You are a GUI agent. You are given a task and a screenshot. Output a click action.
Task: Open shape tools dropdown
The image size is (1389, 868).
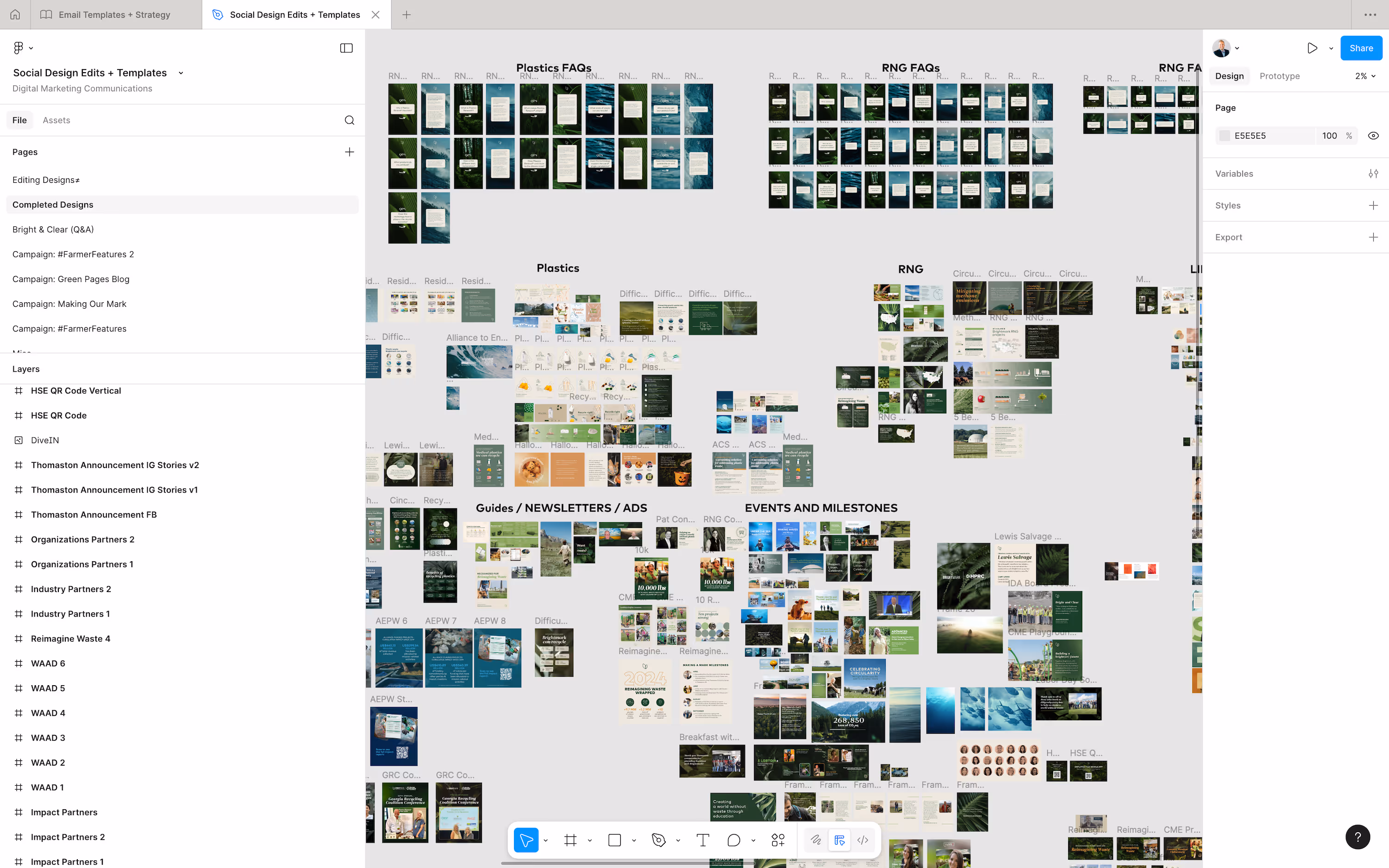(x=634, y=840)
